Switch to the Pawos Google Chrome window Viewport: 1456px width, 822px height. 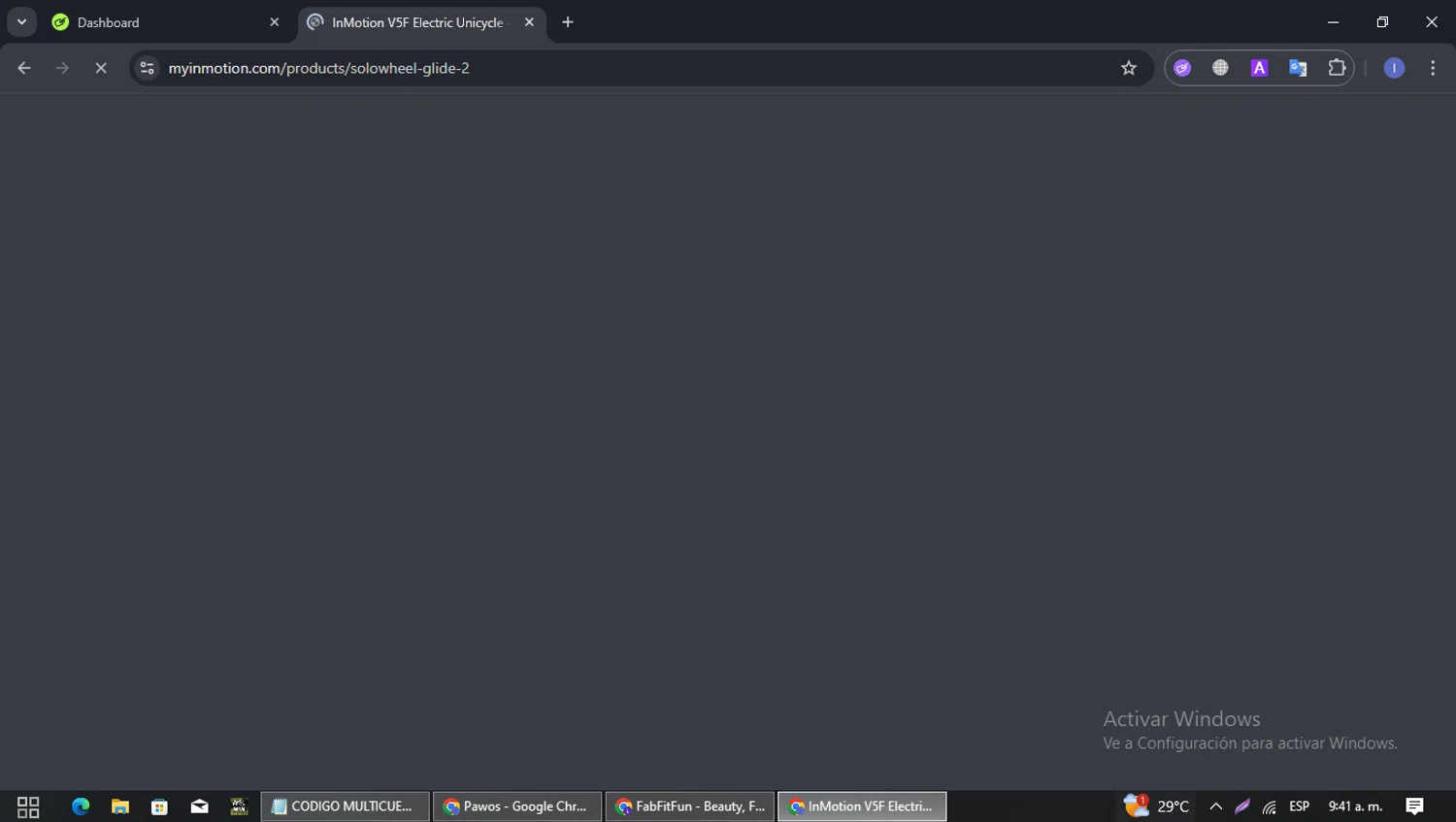(517, 806)
